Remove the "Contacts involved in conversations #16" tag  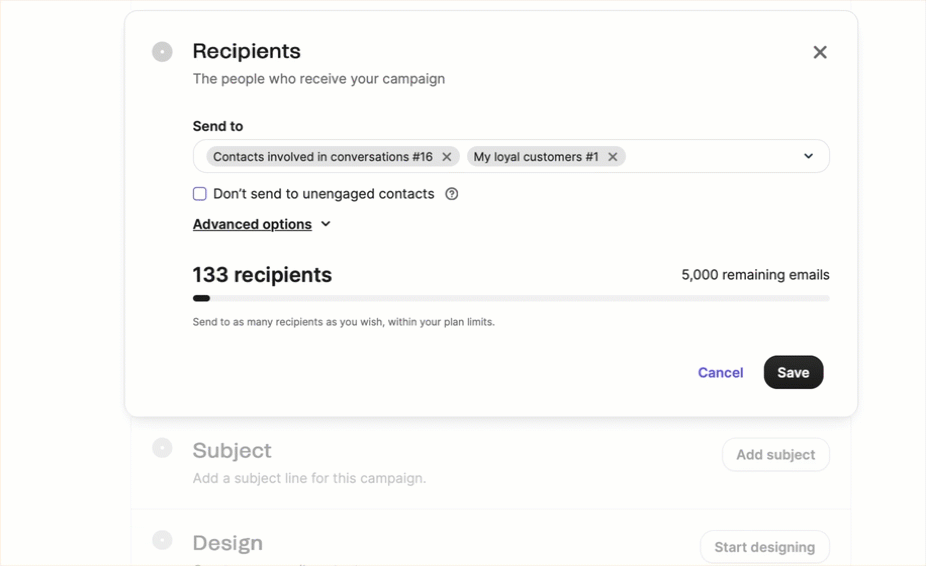[447, 157]
